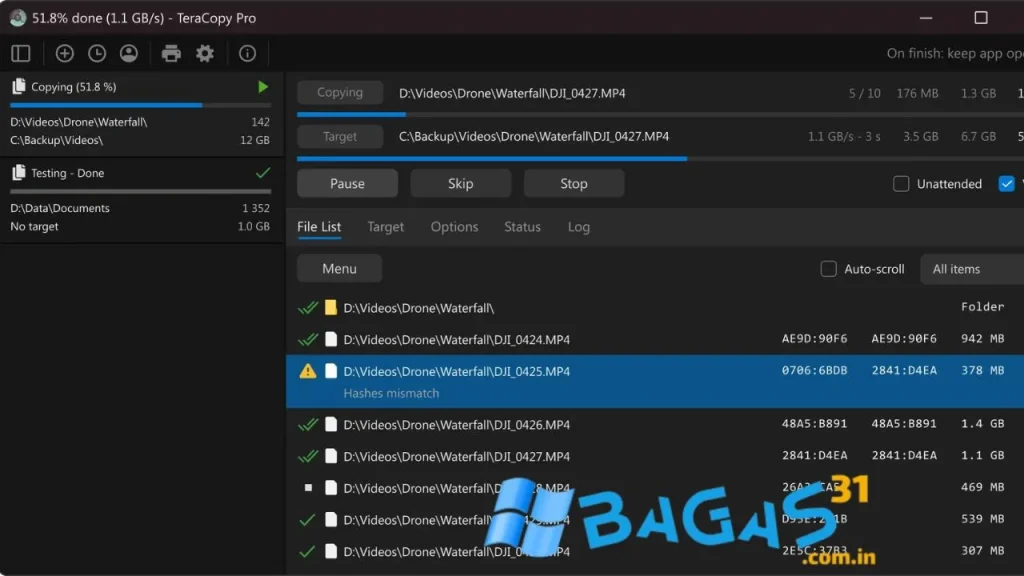This screenshot has height=576, width=1024.
Task: Open settings gear icon
Action: (205, 54)
